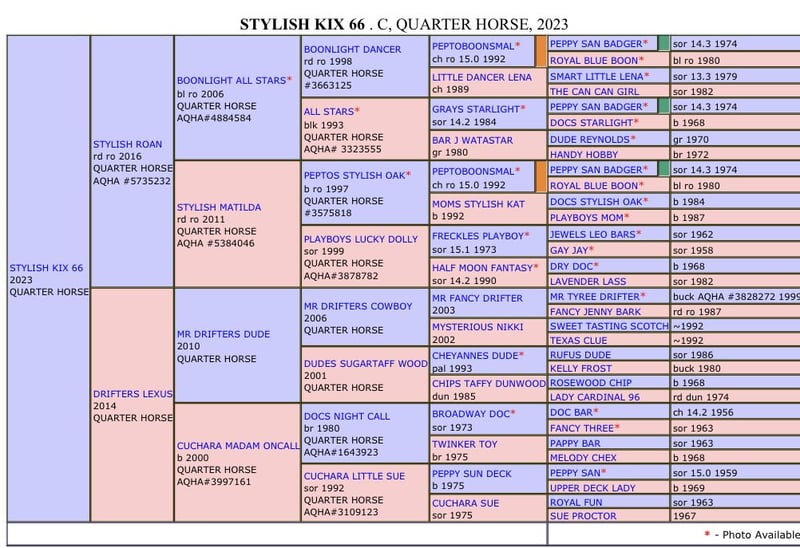Click LITTLE DANCER LENA link
This screenshot has width=800, height=548.
pyautogui.click(x=482, y=77)
